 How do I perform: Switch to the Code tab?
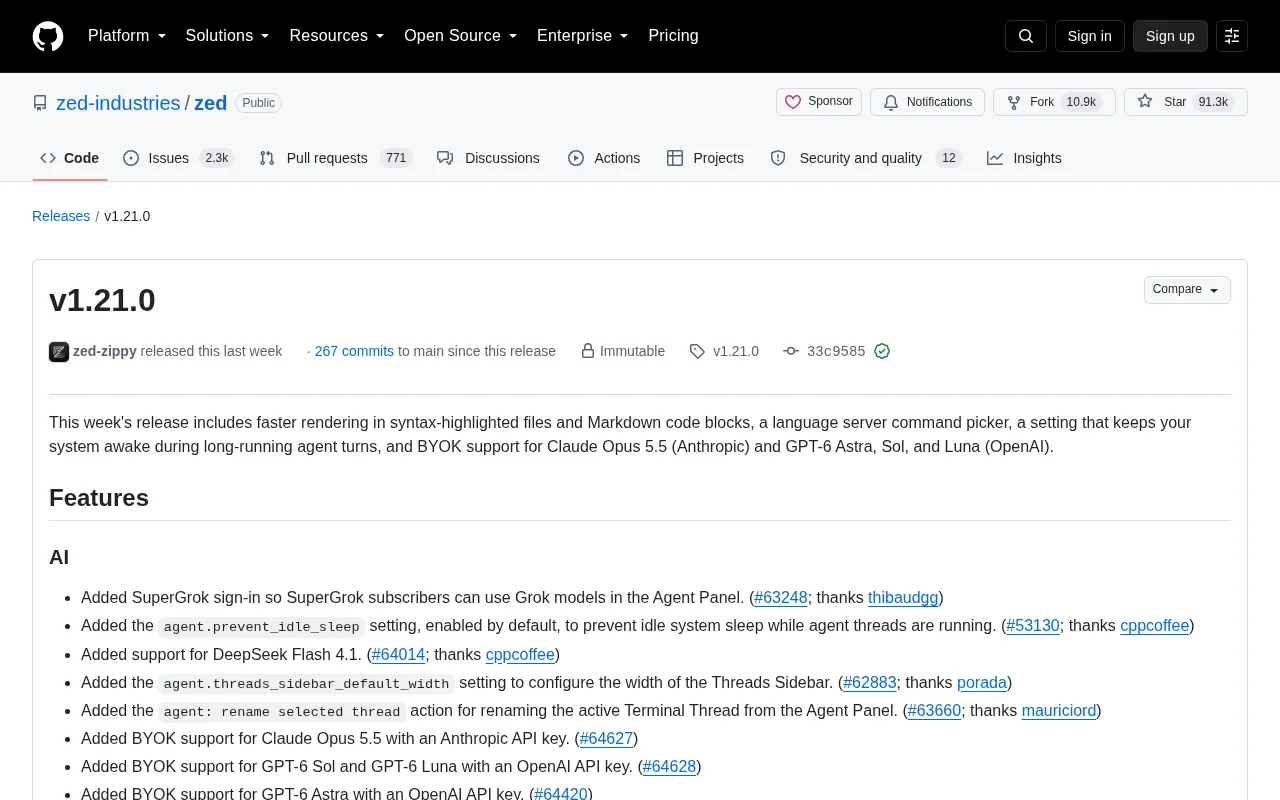tap(70, 158)
